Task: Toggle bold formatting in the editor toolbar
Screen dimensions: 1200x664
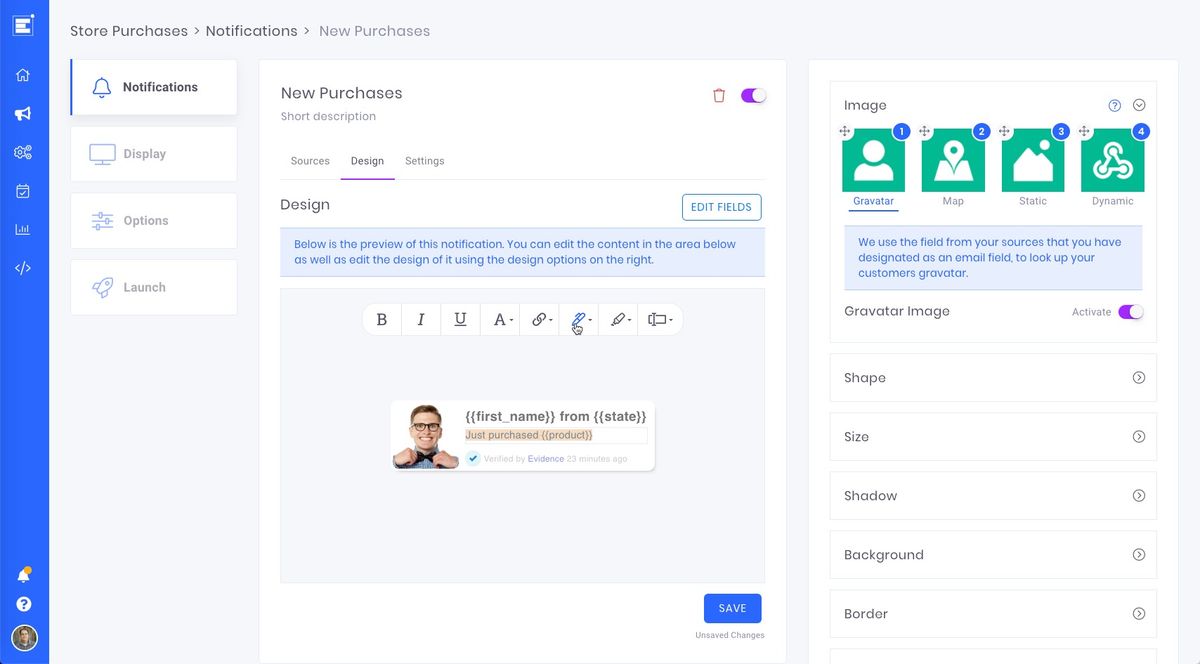Action: coord(381,319)
